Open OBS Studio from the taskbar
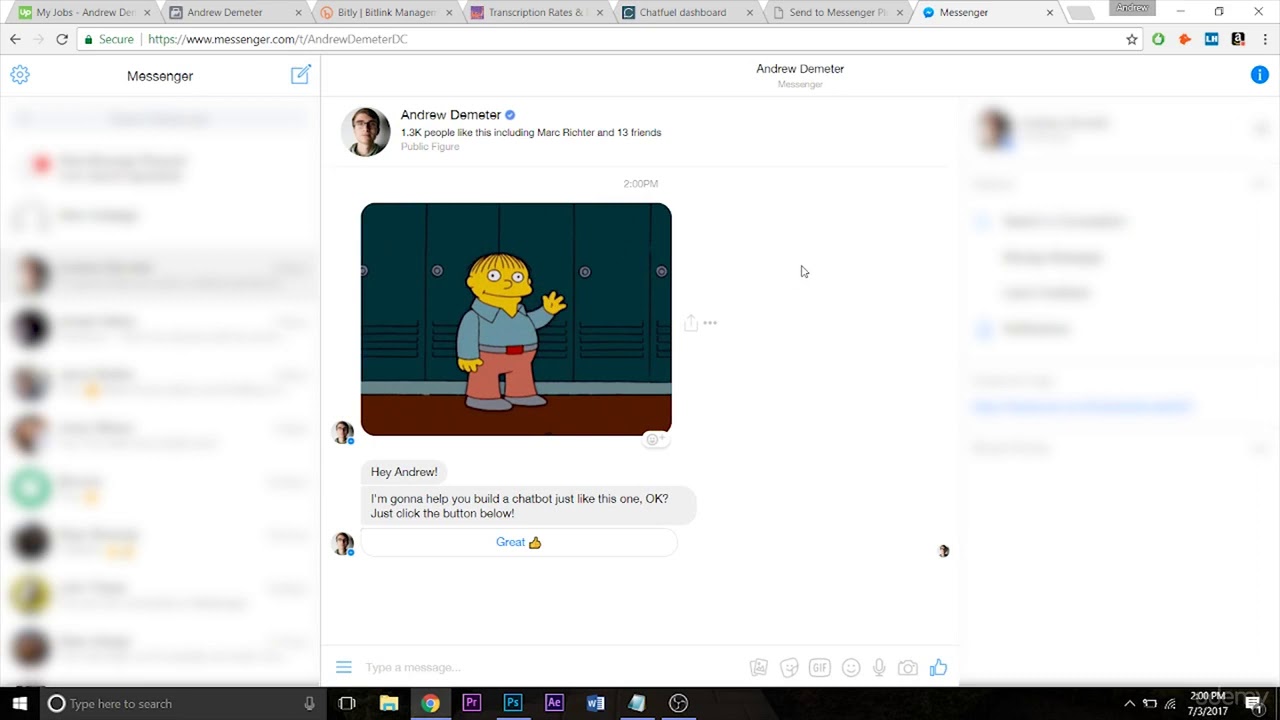The height and width of the screenshot is (720, 1280). pyautogui.click(x=678, y=703)
